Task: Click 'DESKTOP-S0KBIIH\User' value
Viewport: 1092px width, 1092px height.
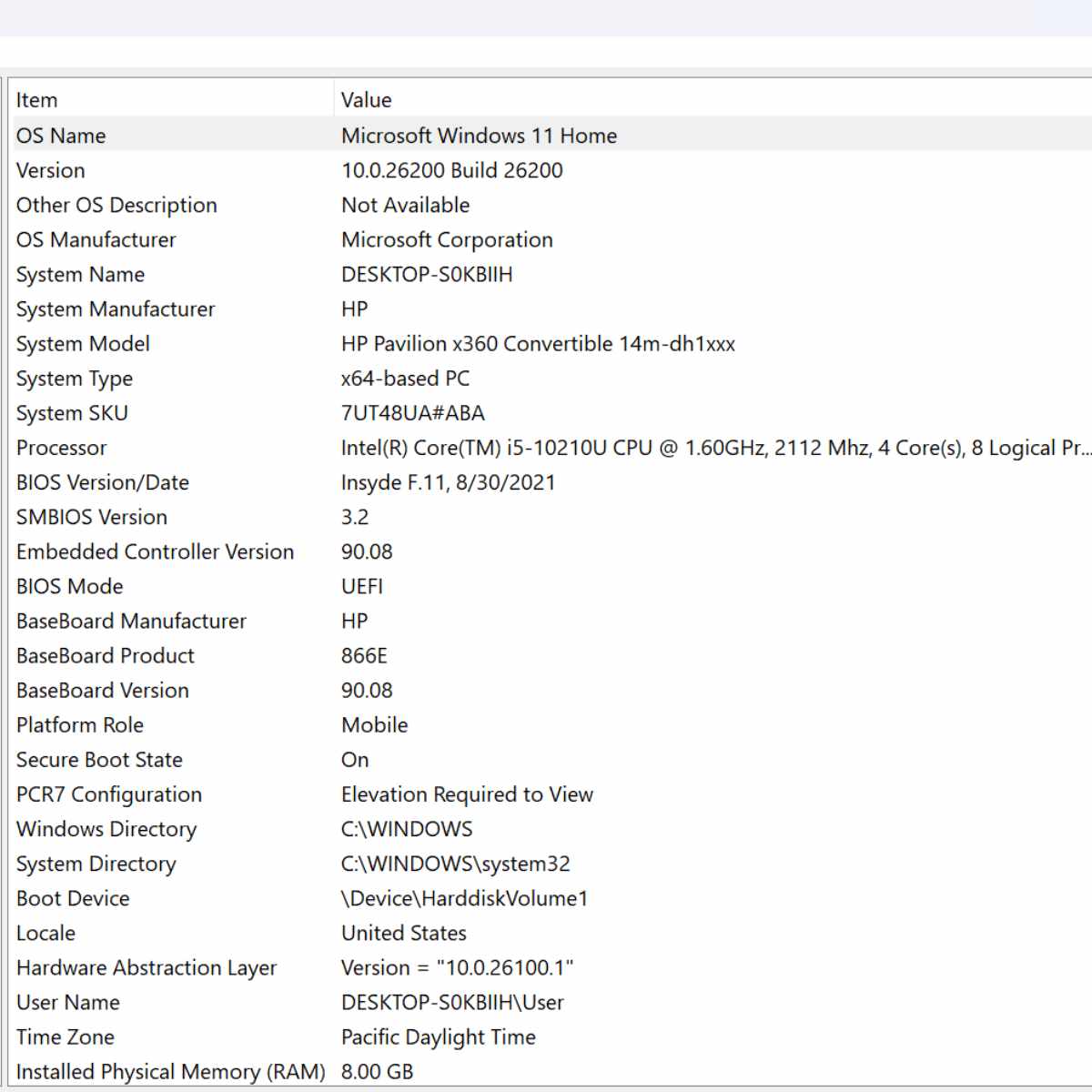Action: click(x=452, y=1003)
